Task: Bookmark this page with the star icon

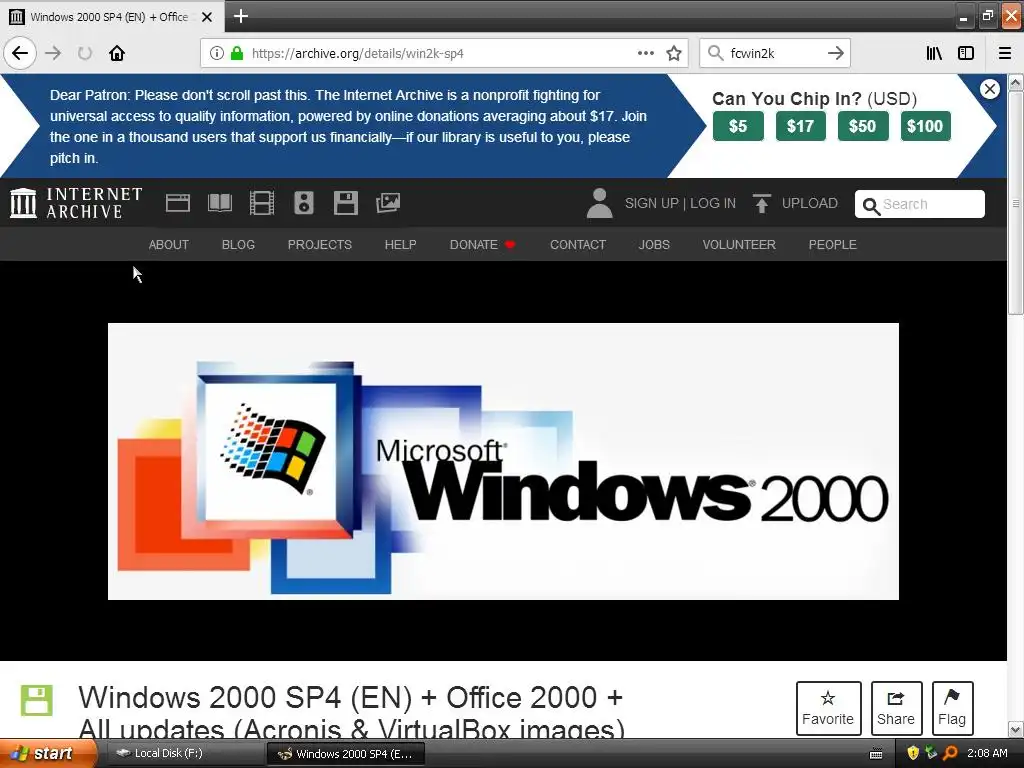Action: click(x=674, y=53)
